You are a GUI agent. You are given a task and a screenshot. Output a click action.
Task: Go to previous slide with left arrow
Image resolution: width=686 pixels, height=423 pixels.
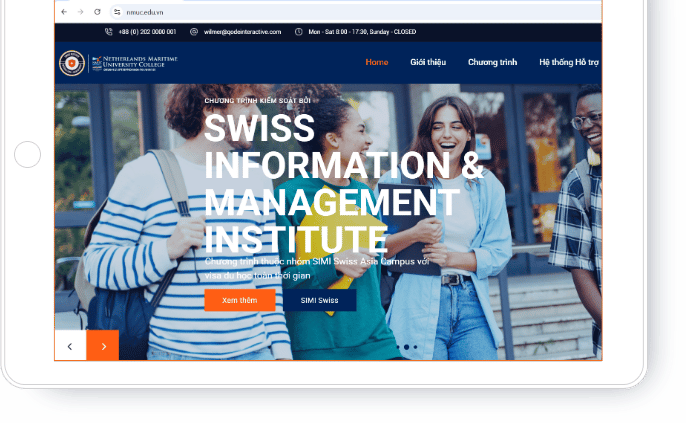[70, 346]
